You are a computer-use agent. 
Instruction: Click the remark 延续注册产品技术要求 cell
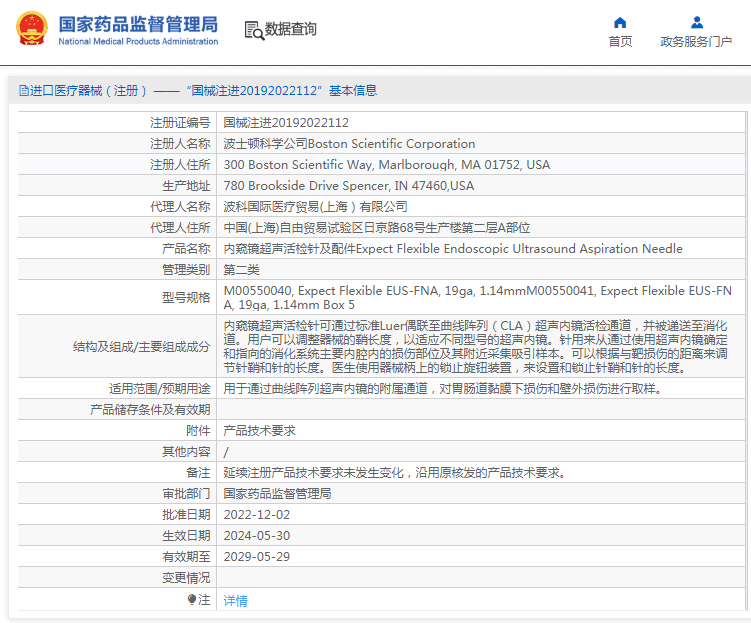481,473
